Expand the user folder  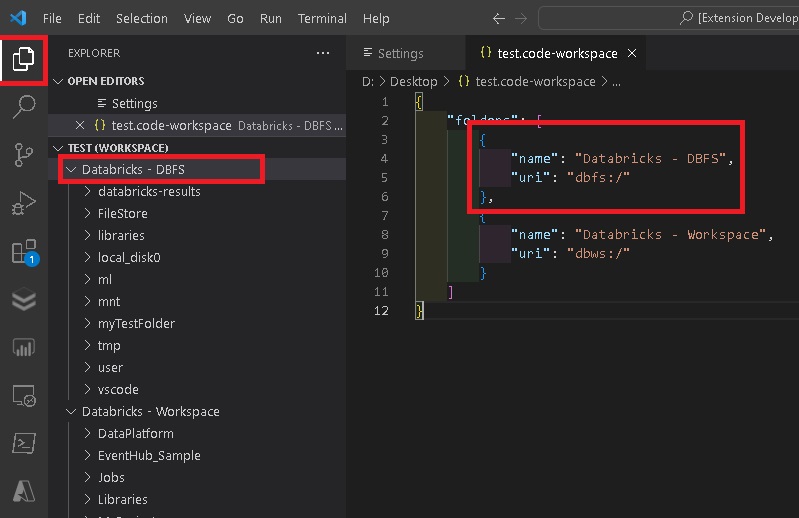tap(88, 367)
